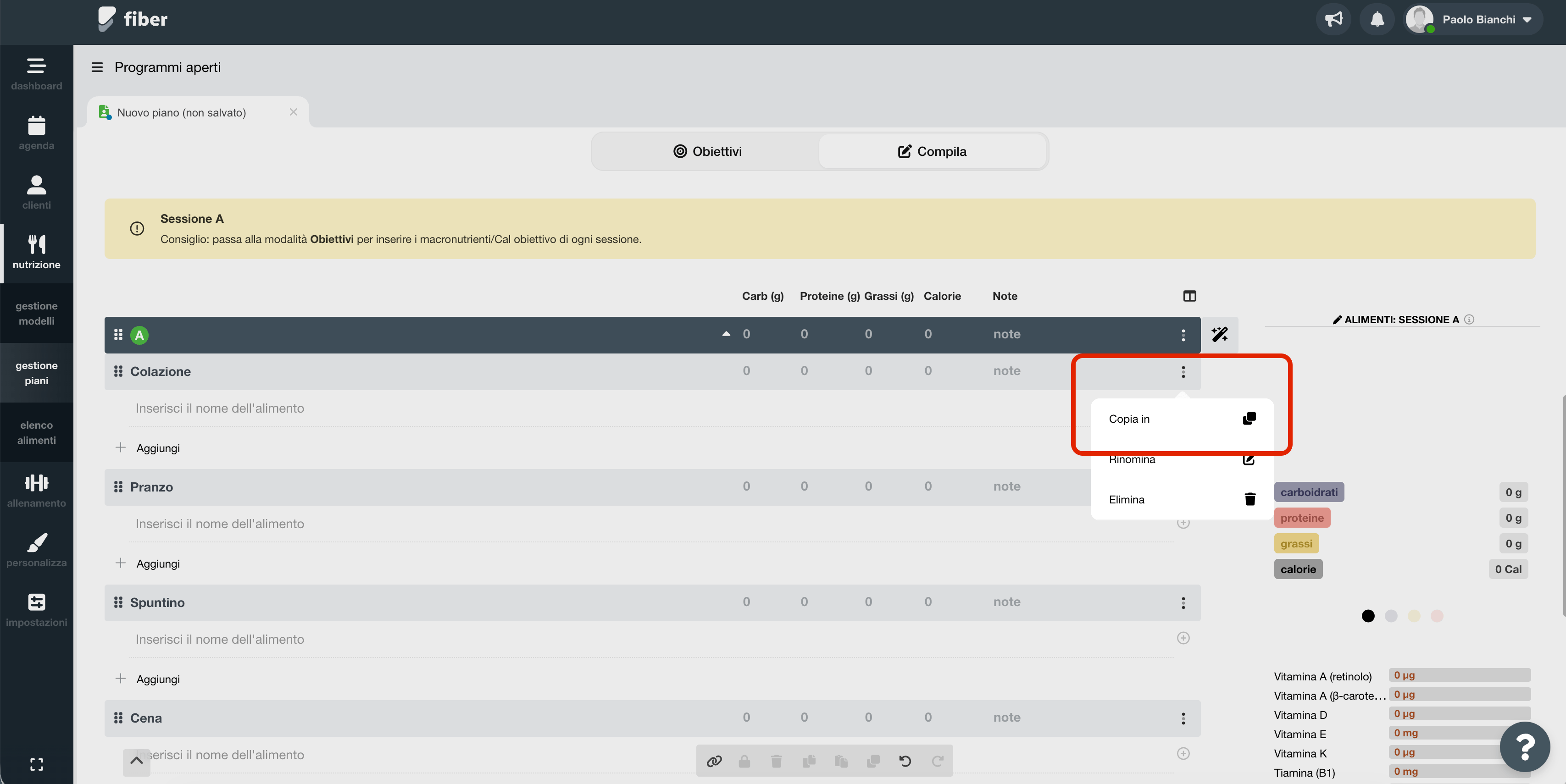
Task: Open the notifications bell
Action: click(x=1377, y=19)
